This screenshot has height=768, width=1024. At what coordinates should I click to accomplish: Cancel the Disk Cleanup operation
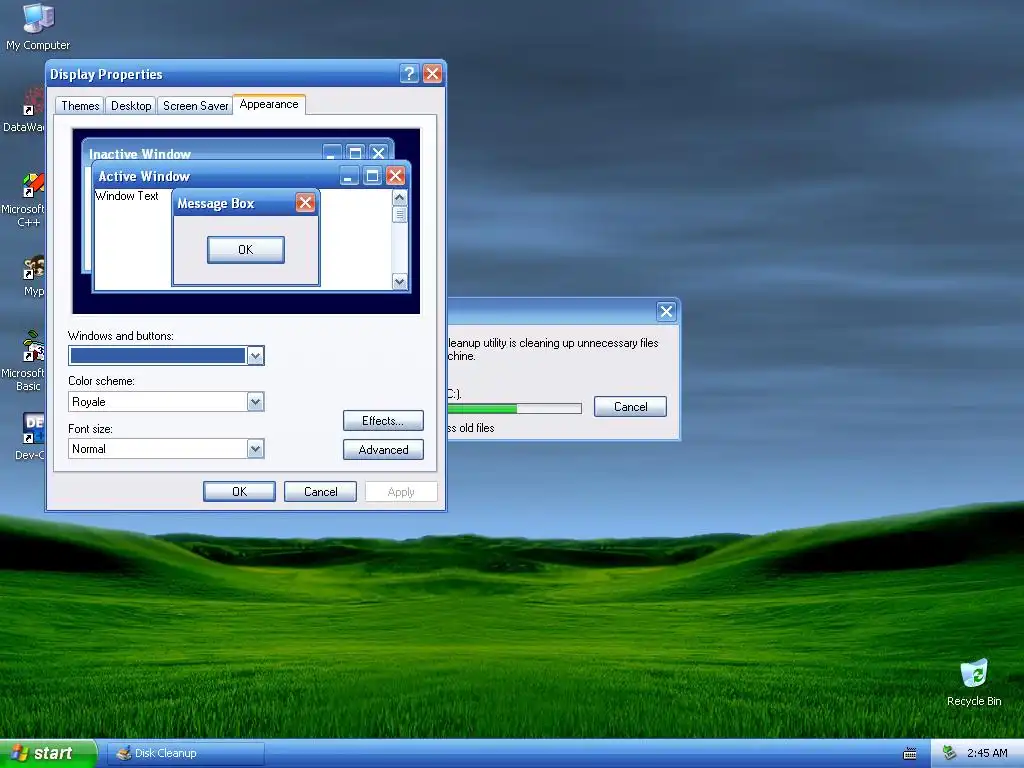tap(630, 407)
